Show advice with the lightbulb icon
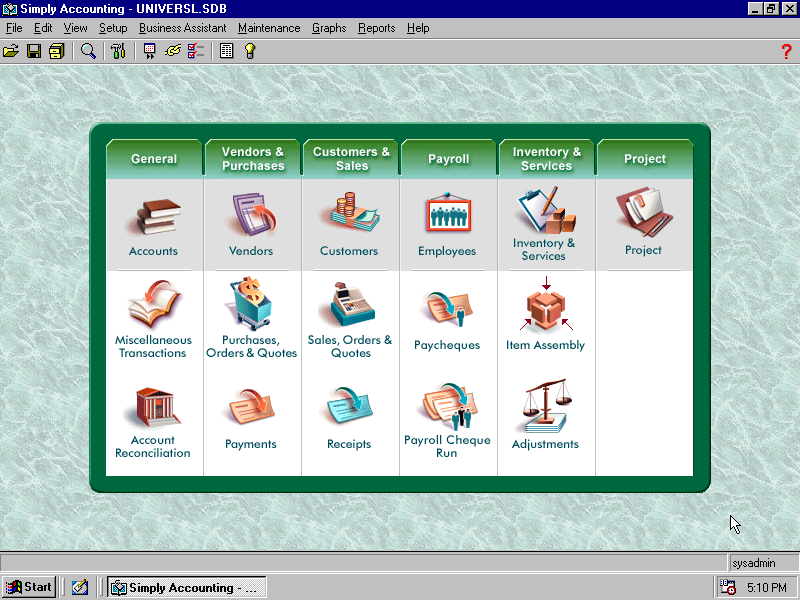Image resolution: width=800 pixels, height=600 pixels. (x=249, y=51)
